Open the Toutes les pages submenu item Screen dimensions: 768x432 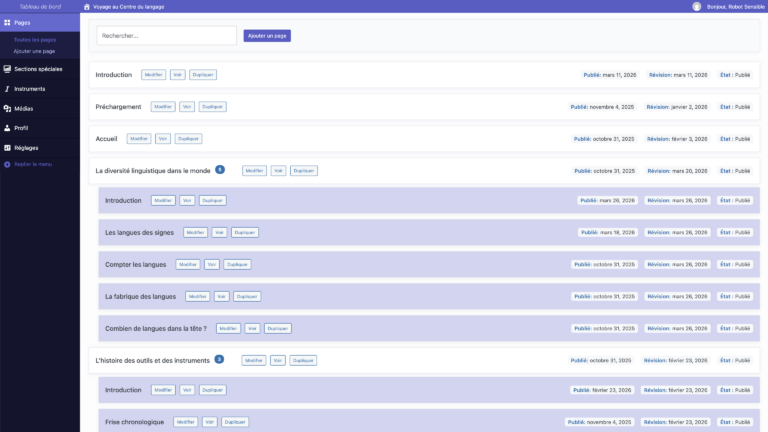(35, 39)
